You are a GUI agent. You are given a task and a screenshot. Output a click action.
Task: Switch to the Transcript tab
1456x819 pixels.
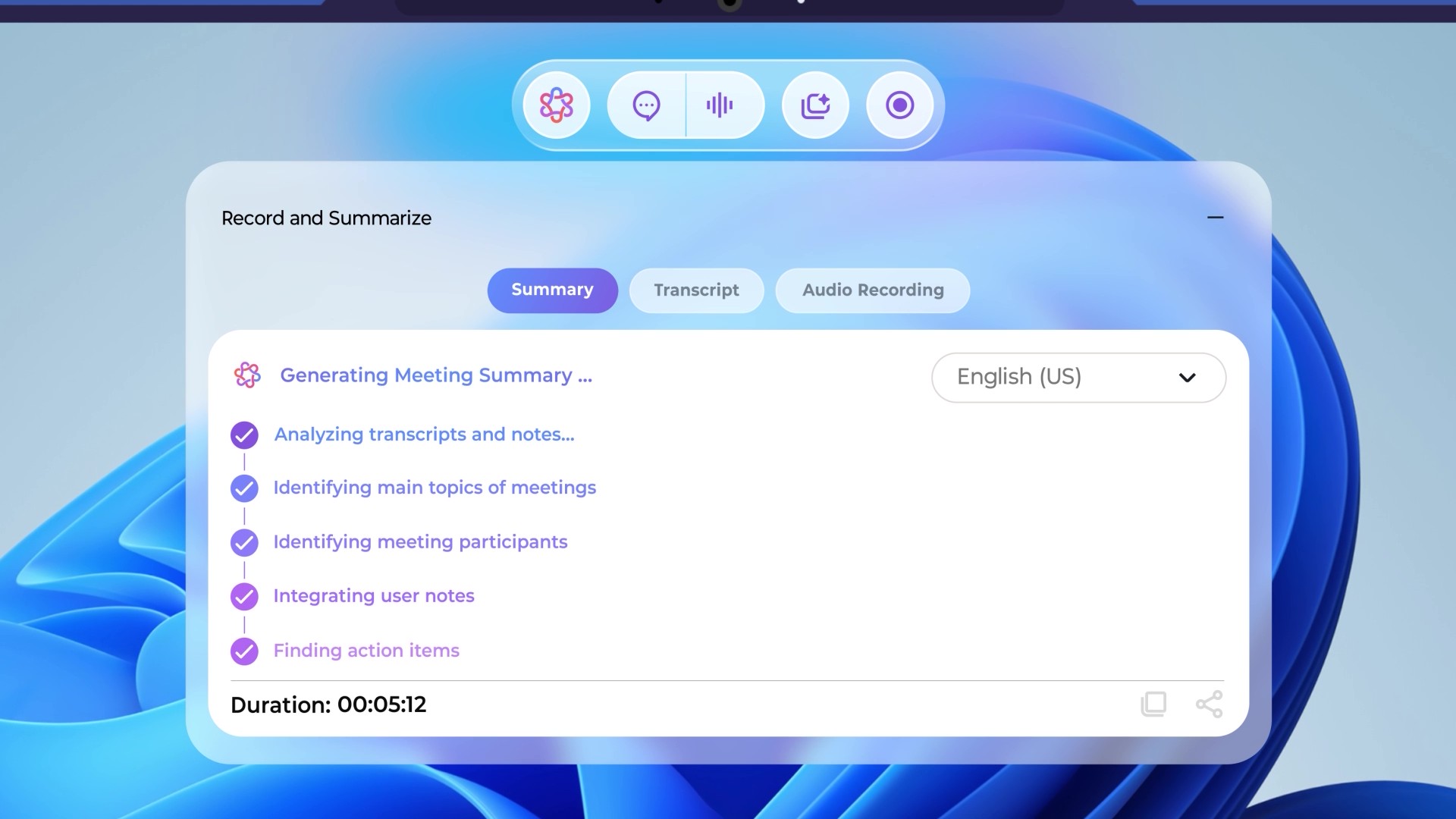point(696,290)
